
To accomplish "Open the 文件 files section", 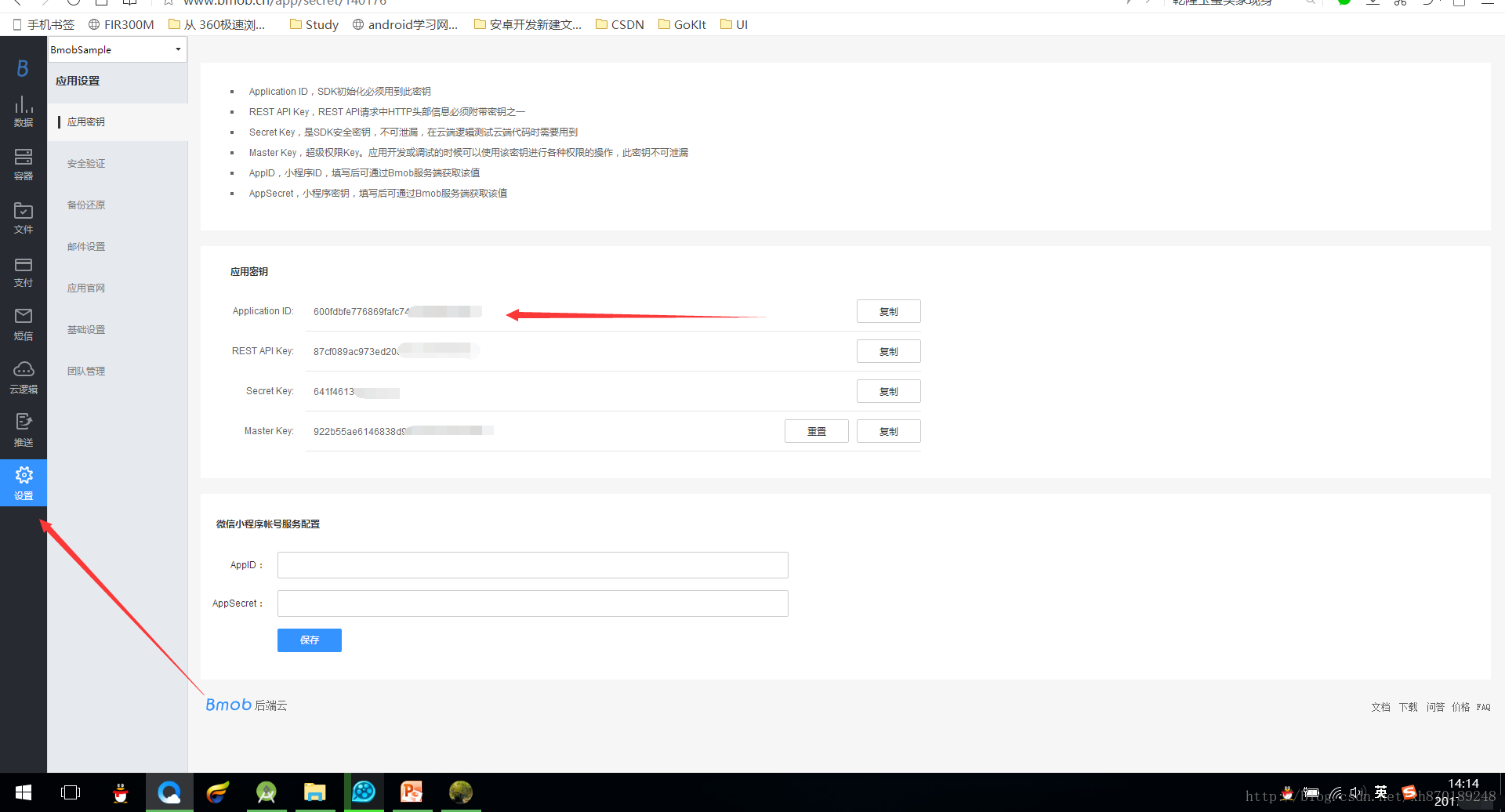I will click(24, 218).
